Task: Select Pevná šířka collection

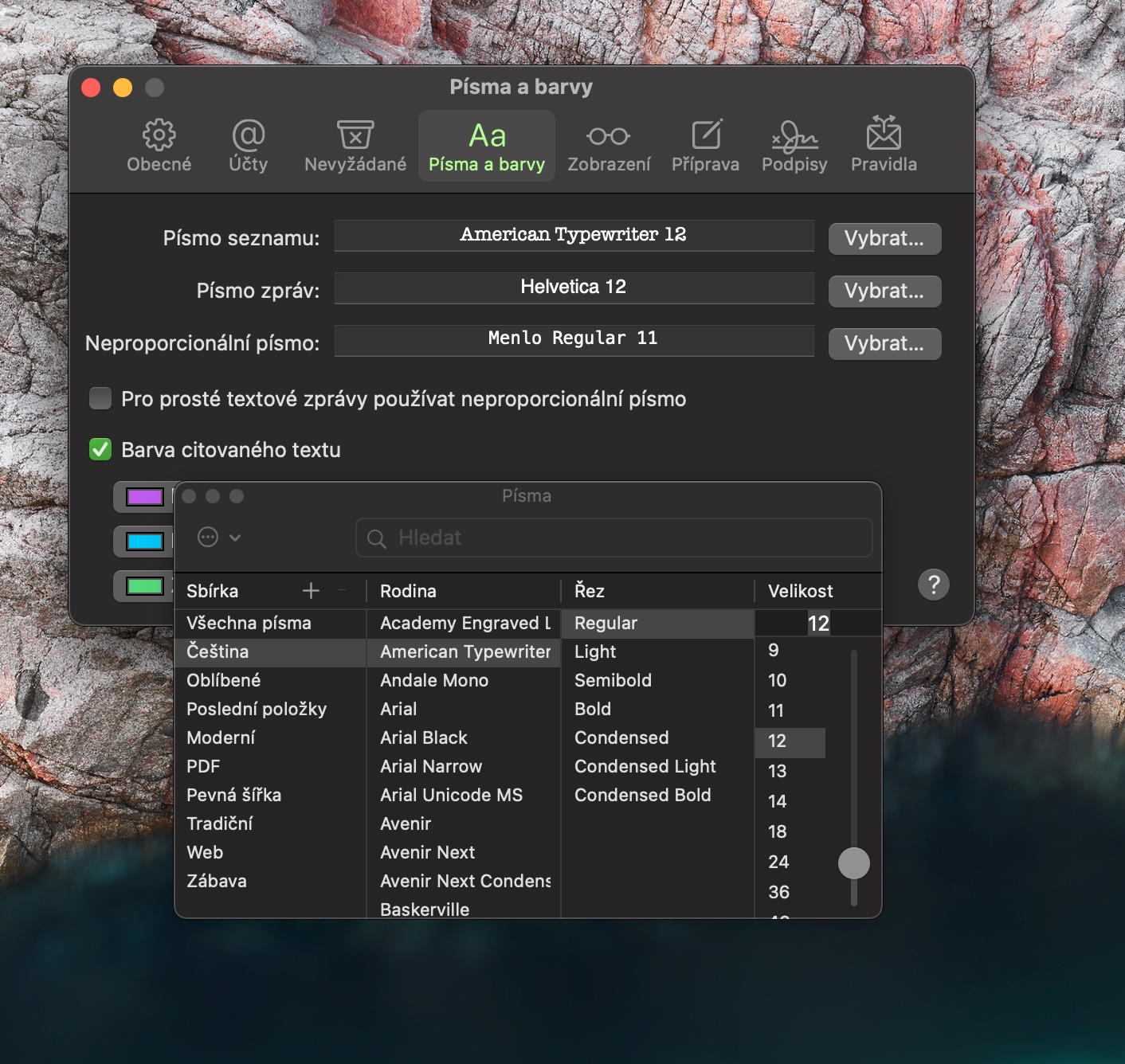Action: [x=271, y=795]
